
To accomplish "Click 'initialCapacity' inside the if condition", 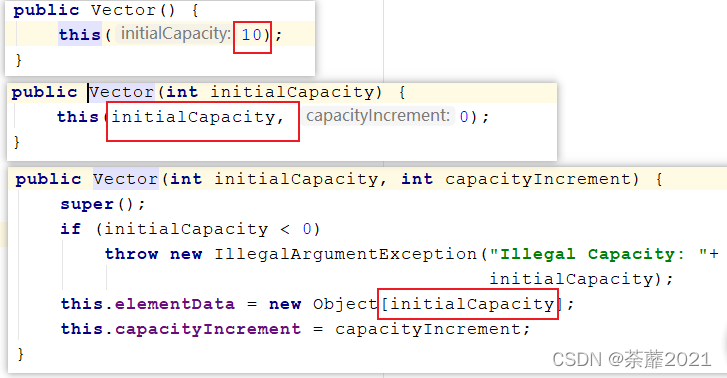I will (x=186, y=229).
